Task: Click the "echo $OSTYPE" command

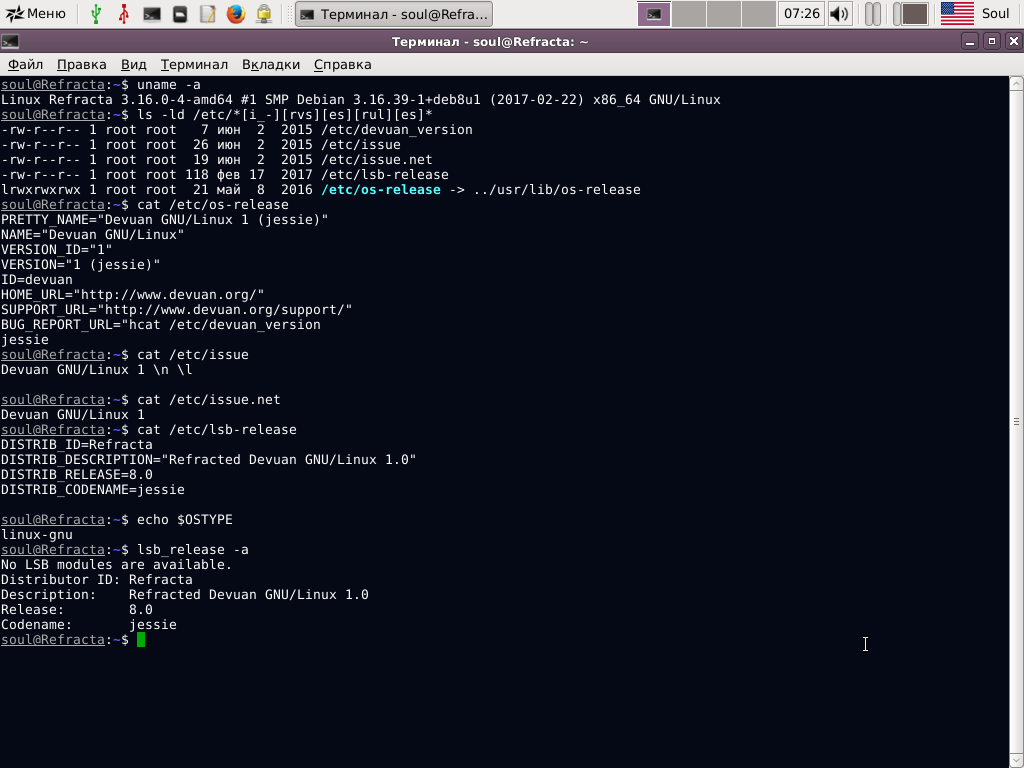Action: click(185, 520)
